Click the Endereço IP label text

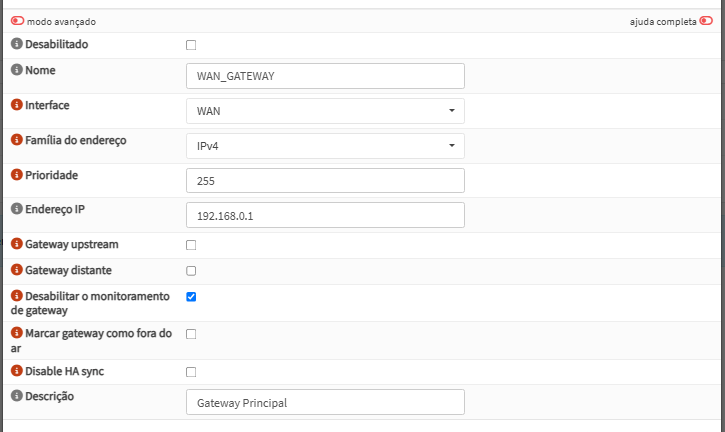(x=55, y=209)
